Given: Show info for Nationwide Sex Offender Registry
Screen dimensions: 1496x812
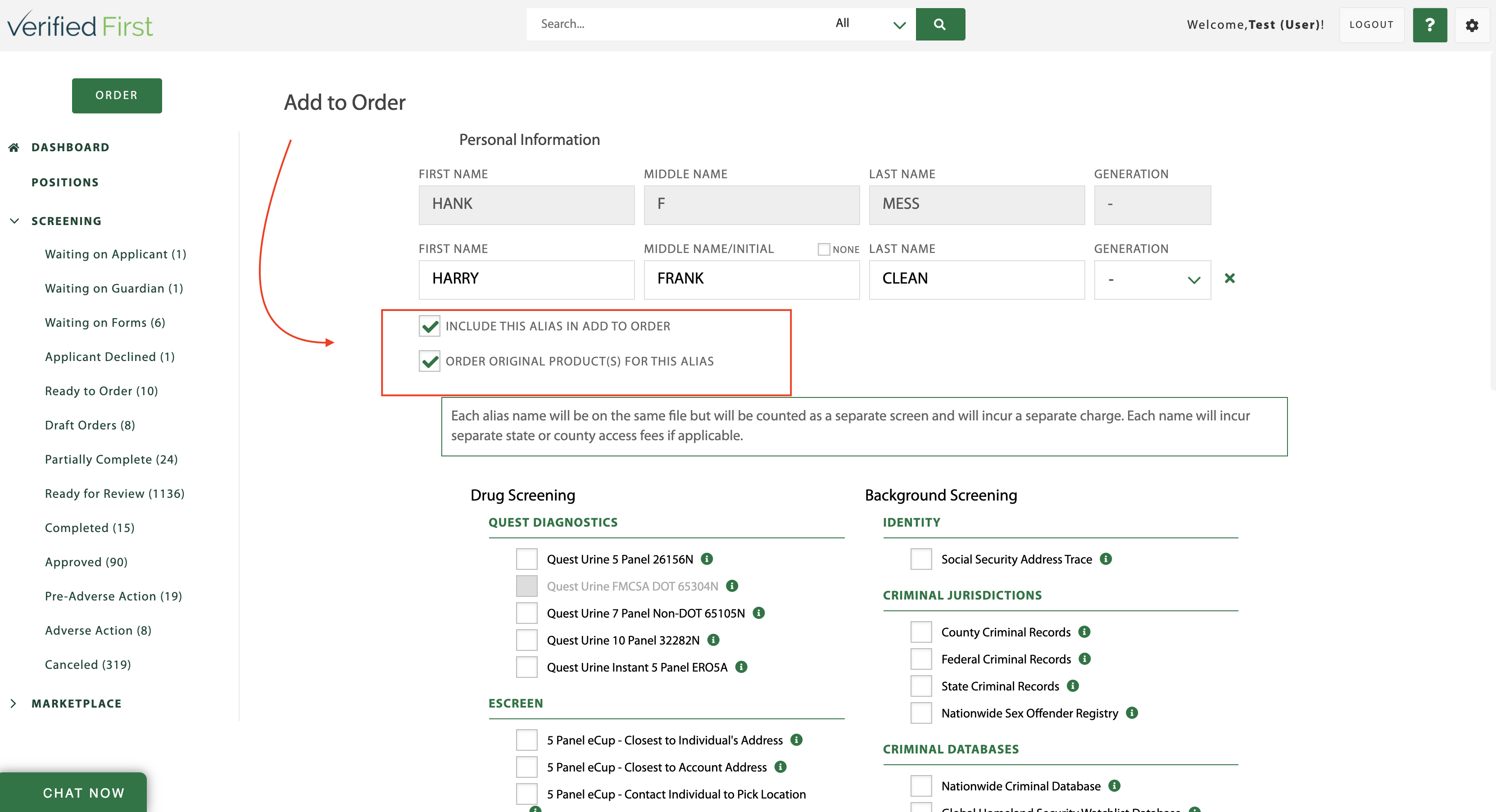Looking at the screenshot, I should pos(1132,713).
